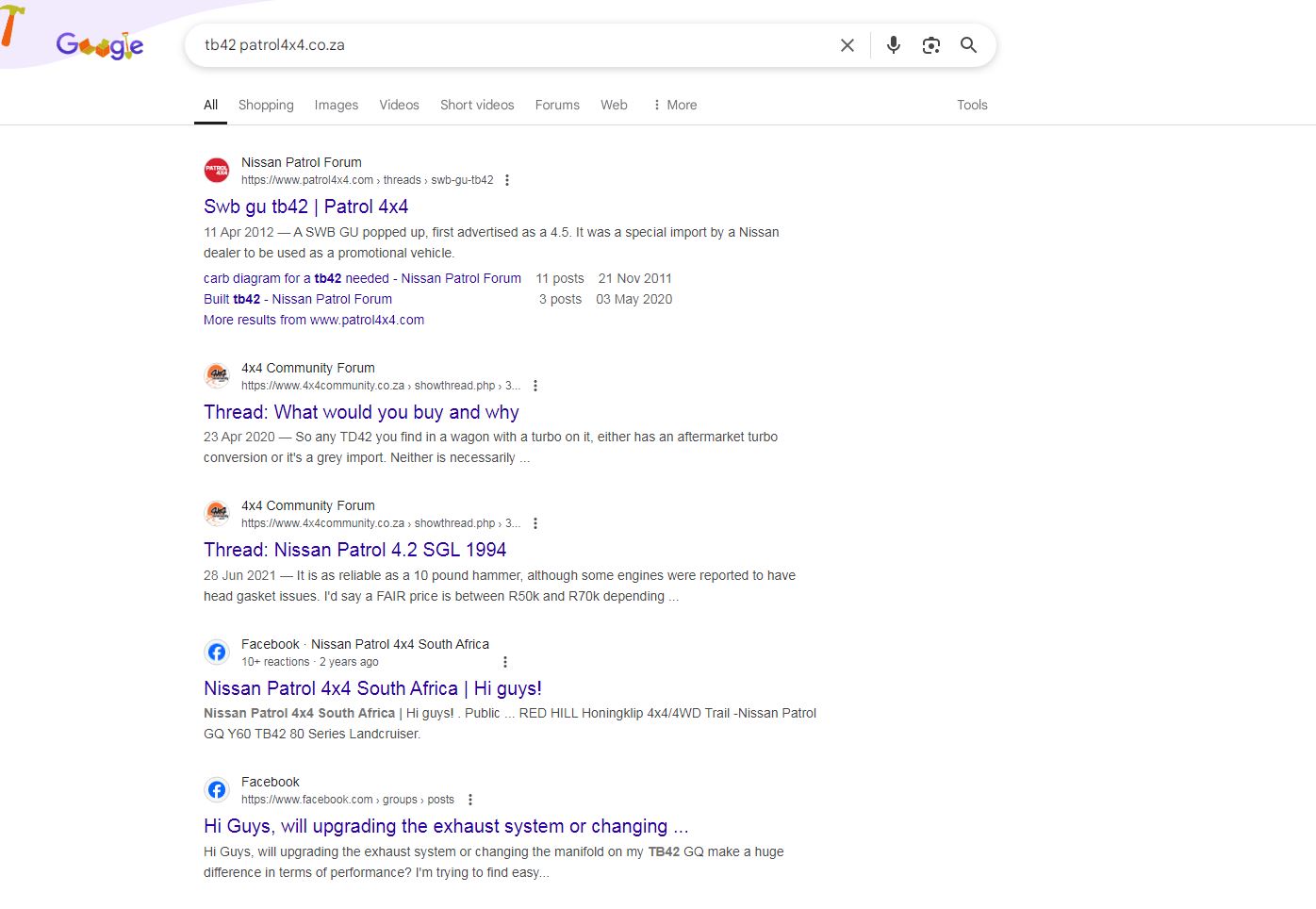Select the Short videos tab

(x=477, y=105)
